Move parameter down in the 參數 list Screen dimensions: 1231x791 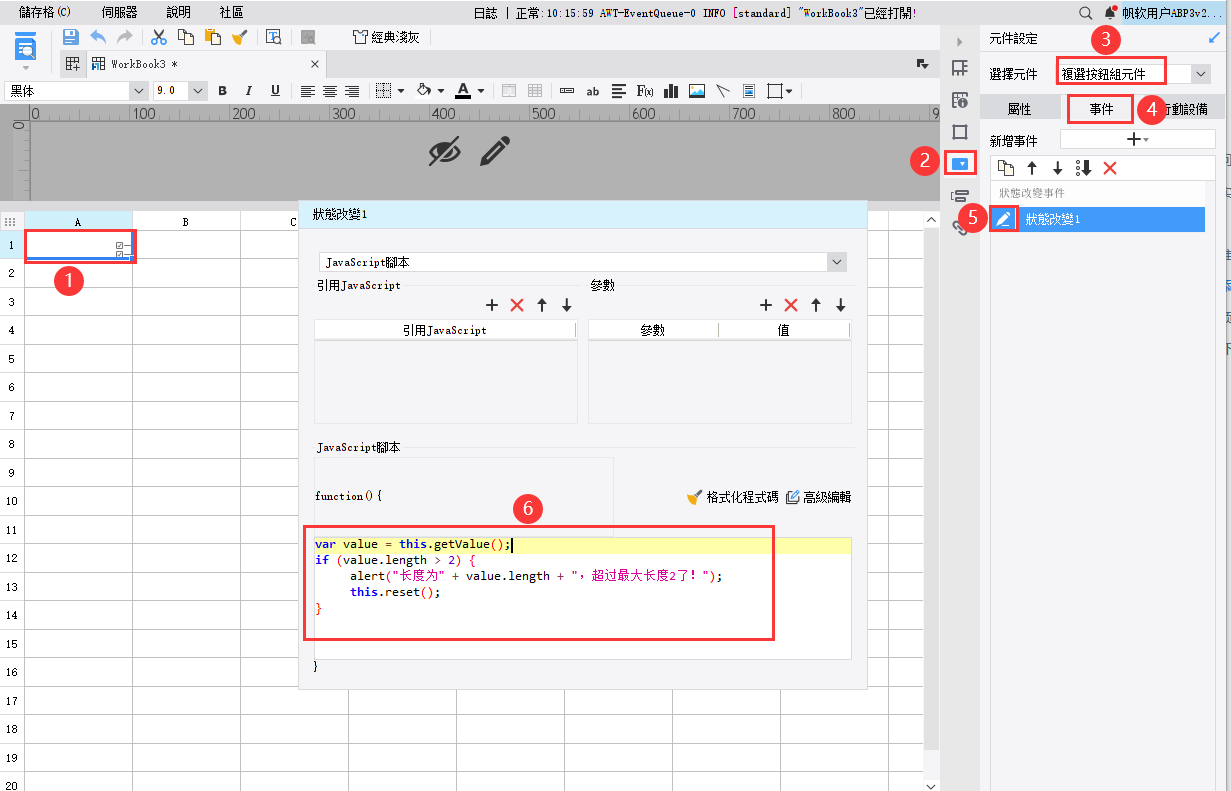click(841, 305)
